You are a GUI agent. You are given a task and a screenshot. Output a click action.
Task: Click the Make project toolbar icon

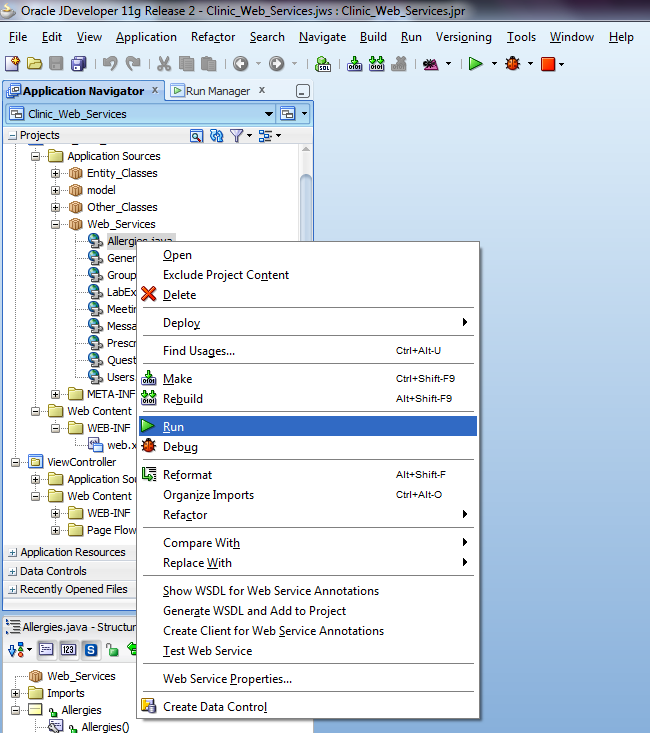pyautogui.click(x=354, y=64)
